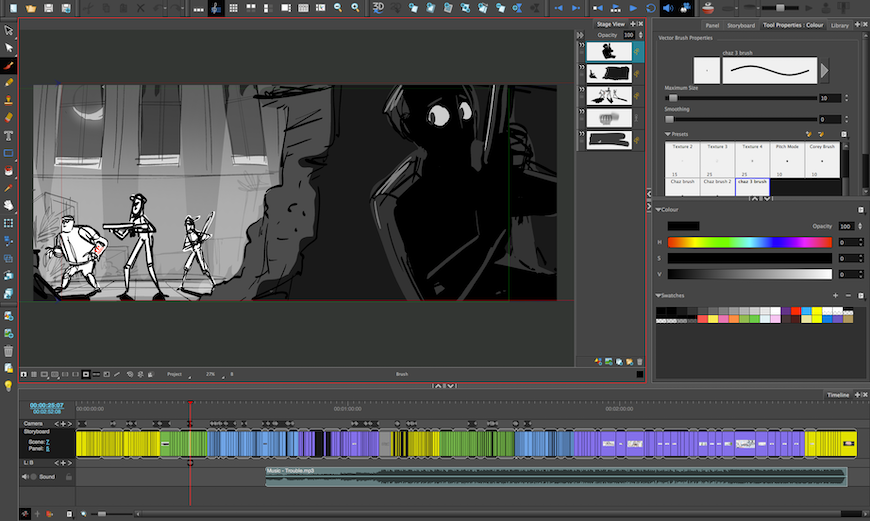Mute the Sound track in timeline
The width and height of the screenshot is (870, 521).
tap(25, 477)
